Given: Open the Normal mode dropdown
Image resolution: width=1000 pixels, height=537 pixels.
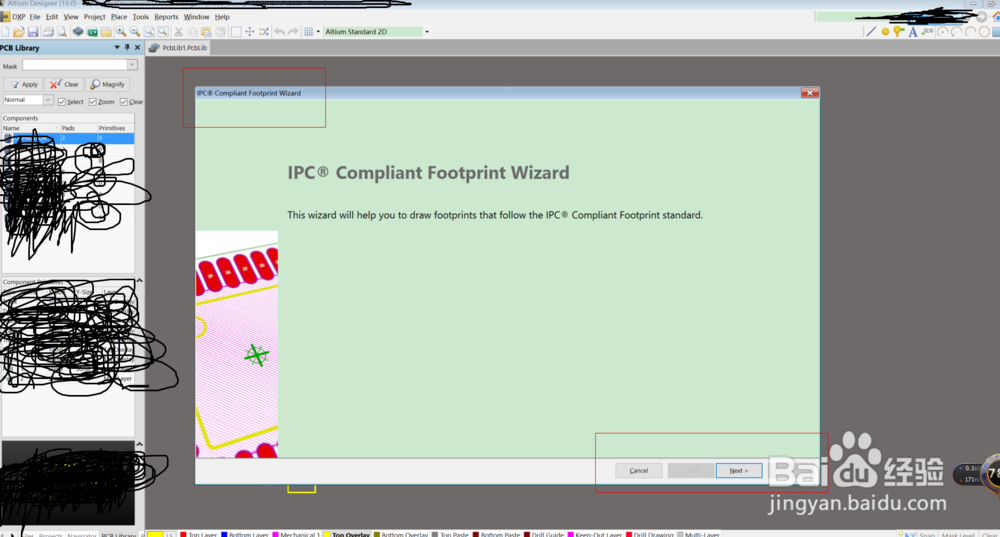Looking at the screenshot, I should coord(47,100).
